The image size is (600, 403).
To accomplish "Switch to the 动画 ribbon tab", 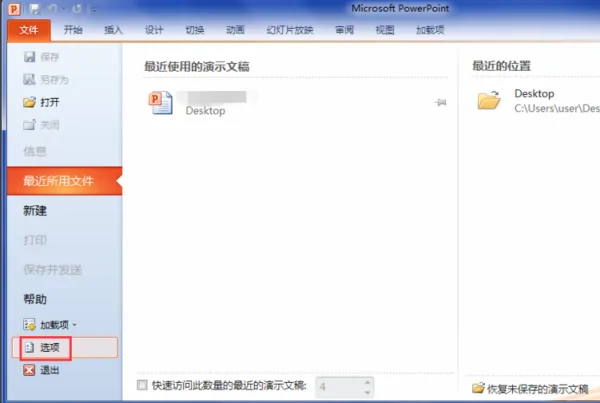I will (x=235, y=30).
